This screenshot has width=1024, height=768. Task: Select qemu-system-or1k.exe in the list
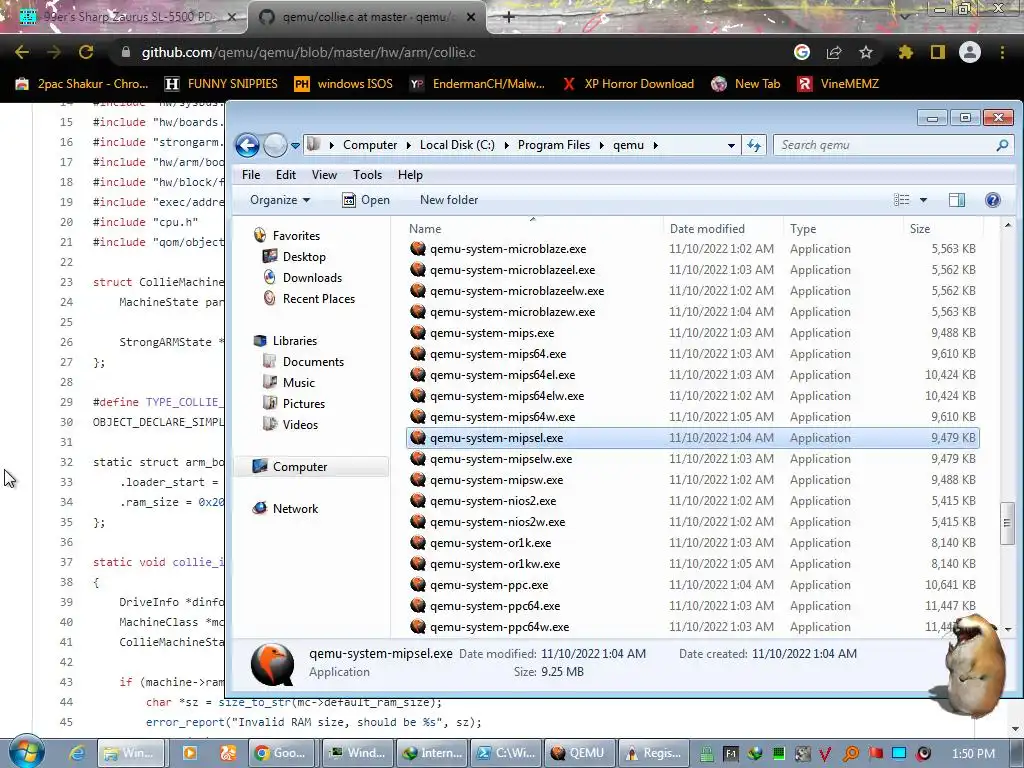point(692,543)
